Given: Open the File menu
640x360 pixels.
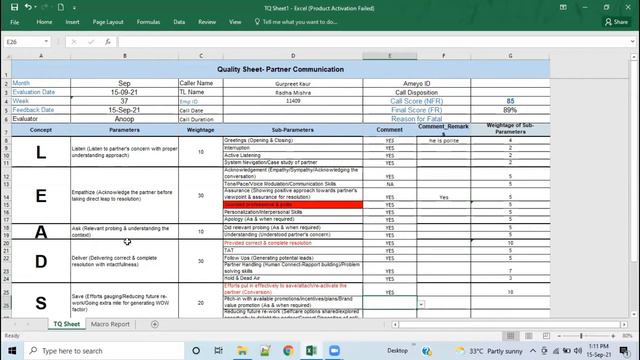Looking at the screenshot, I should [15, 22].
